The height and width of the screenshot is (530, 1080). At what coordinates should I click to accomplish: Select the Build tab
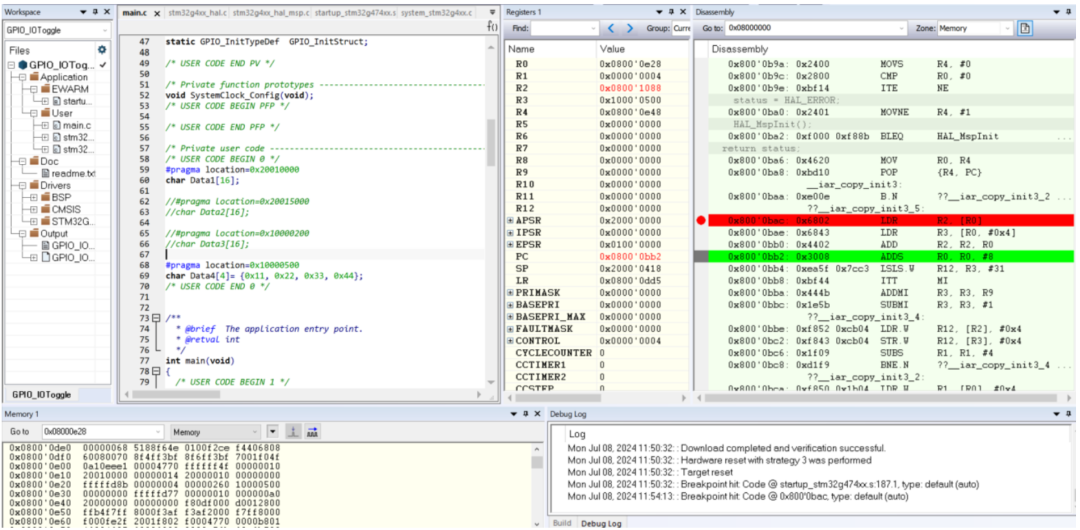coord(562,523)
